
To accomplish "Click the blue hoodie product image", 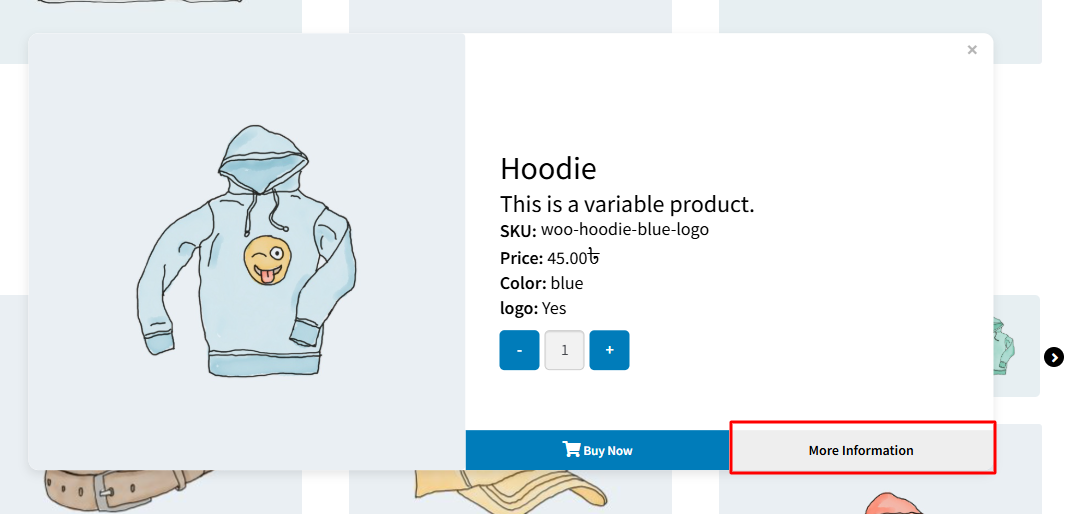I will pyautogui.click(x=246, y=250).
